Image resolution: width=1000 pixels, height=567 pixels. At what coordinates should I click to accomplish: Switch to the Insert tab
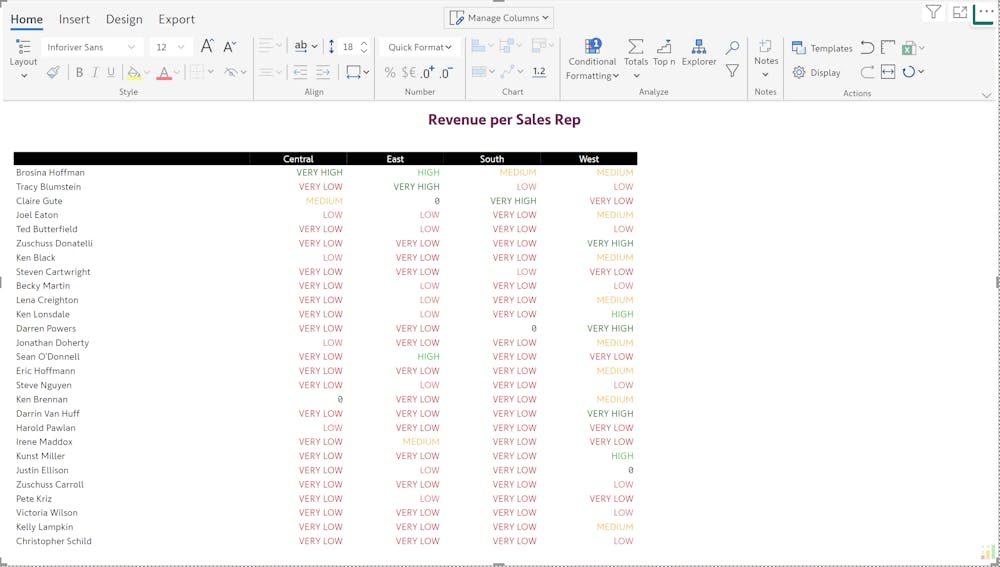pyautogui.click(x=74, y=19)
